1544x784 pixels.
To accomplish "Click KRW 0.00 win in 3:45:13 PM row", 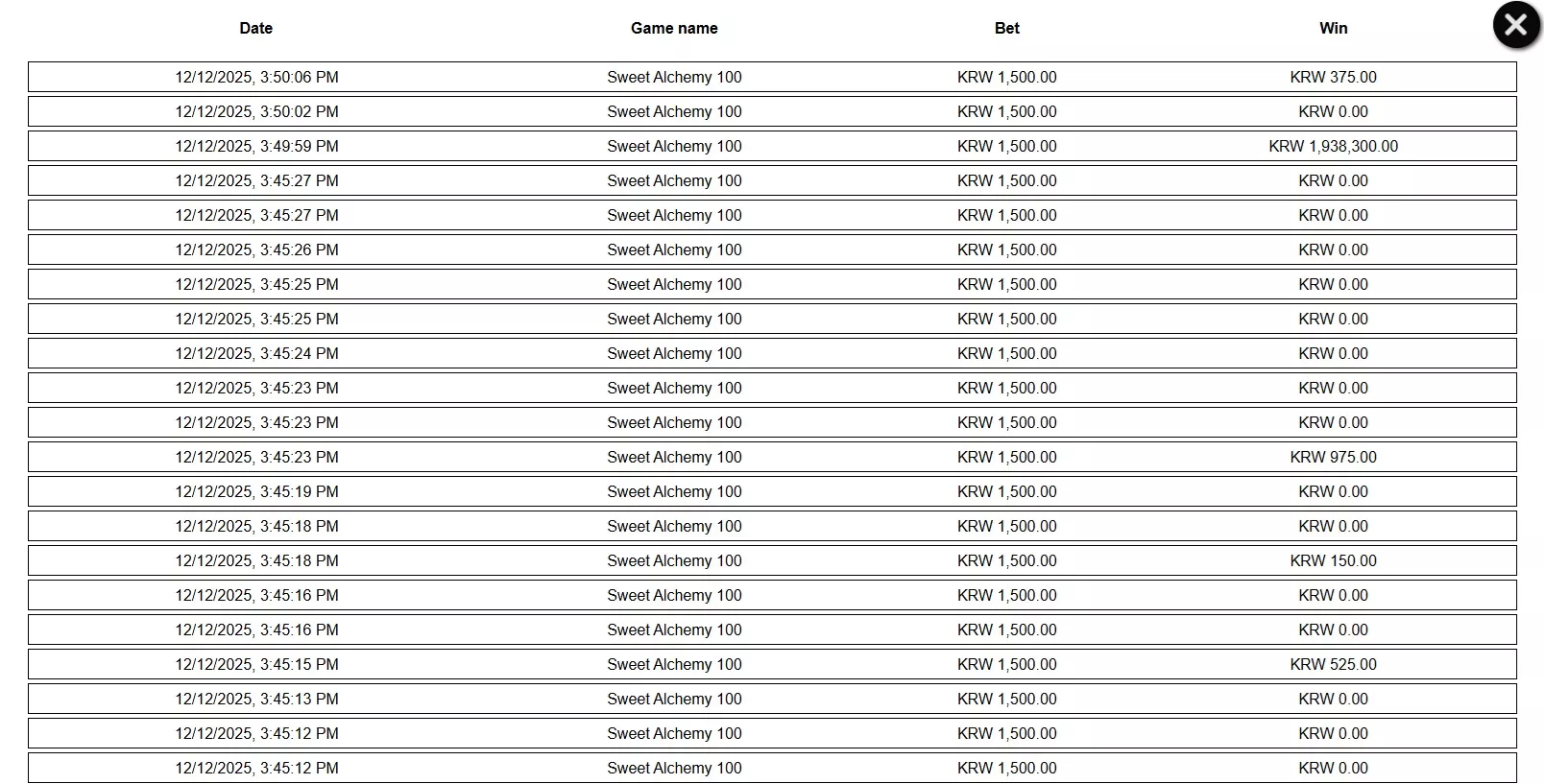I will (1334, 699).
